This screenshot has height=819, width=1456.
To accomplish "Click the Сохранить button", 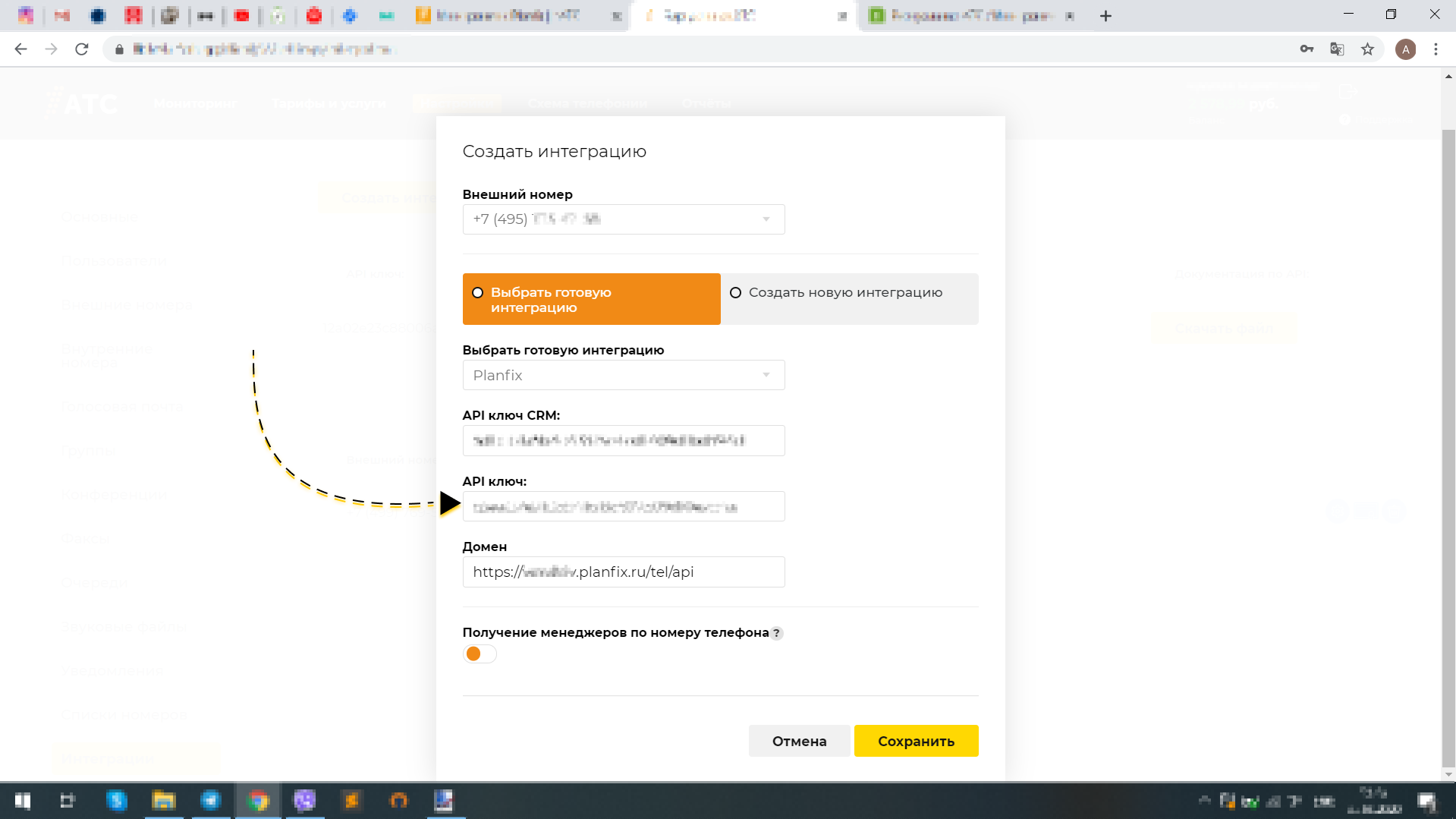I will 916,741.
